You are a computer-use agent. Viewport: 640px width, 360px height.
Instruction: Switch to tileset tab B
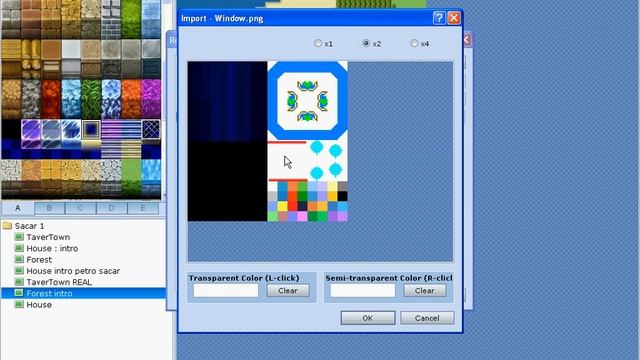(49, 208)
